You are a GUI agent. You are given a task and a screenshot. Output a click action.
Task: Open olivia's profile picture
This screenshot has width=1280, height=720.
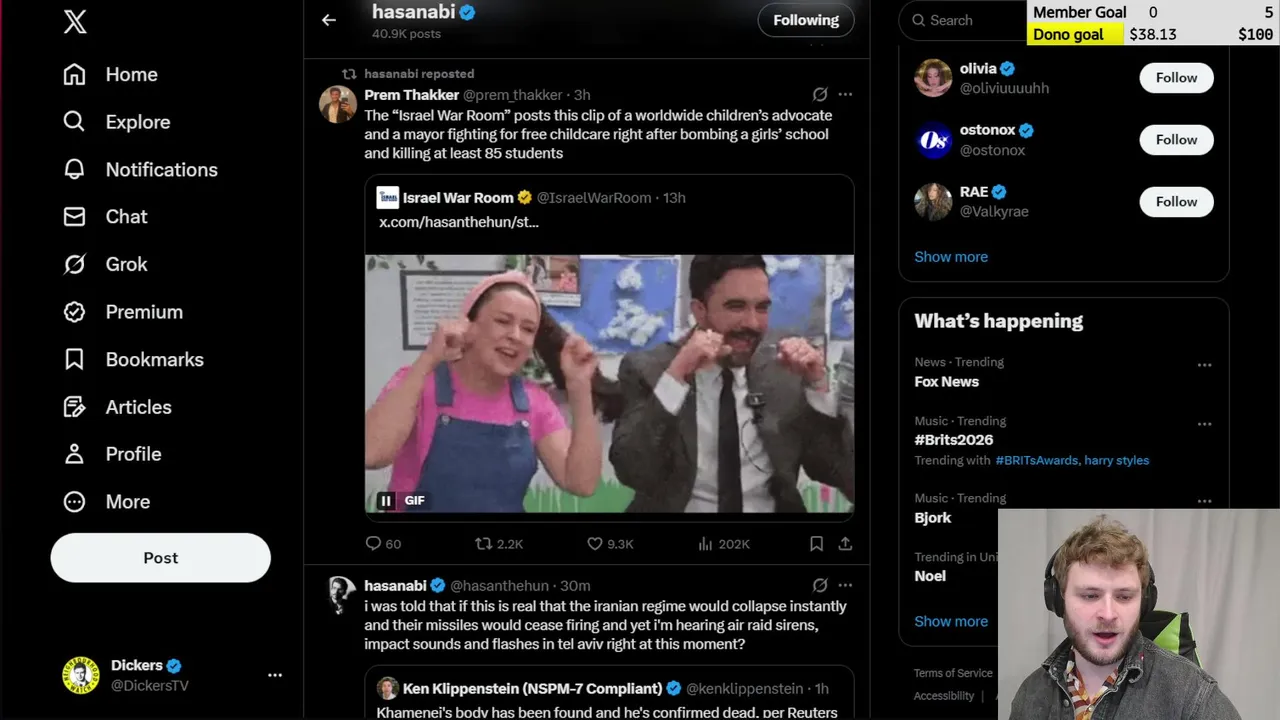click(933, 78)
